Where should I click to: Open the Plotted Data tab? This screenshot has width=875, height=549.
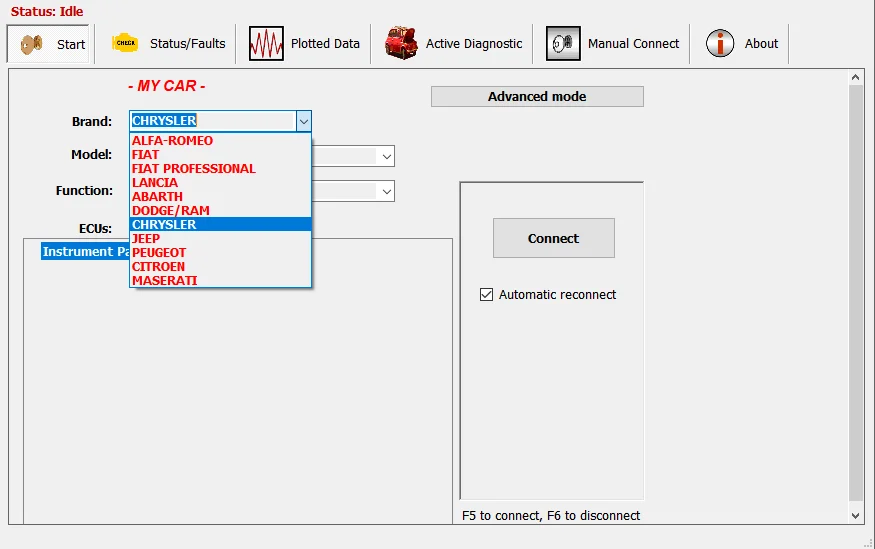pyautogui.click(x=304, y=44)
